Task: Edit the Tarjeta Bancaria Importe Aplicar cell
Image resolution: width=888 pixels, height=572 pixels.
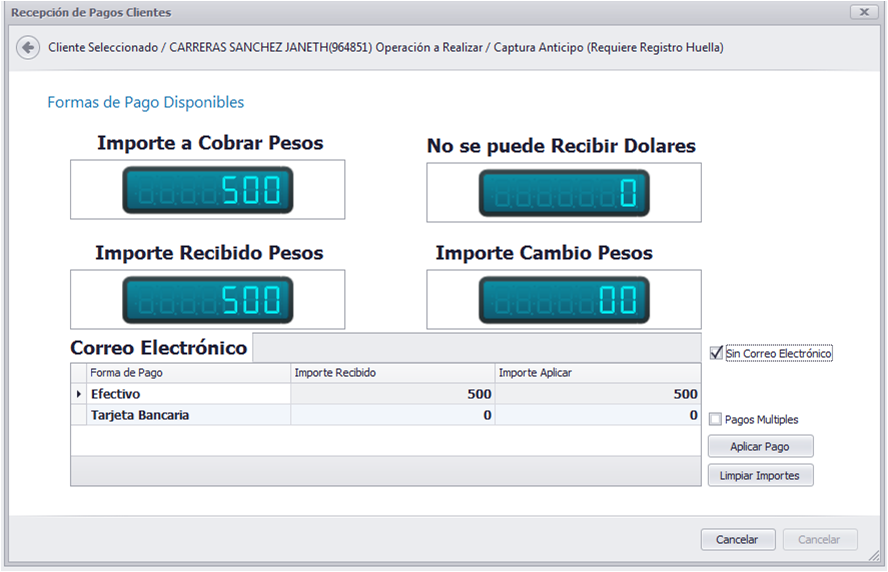Action: (597, 415)
